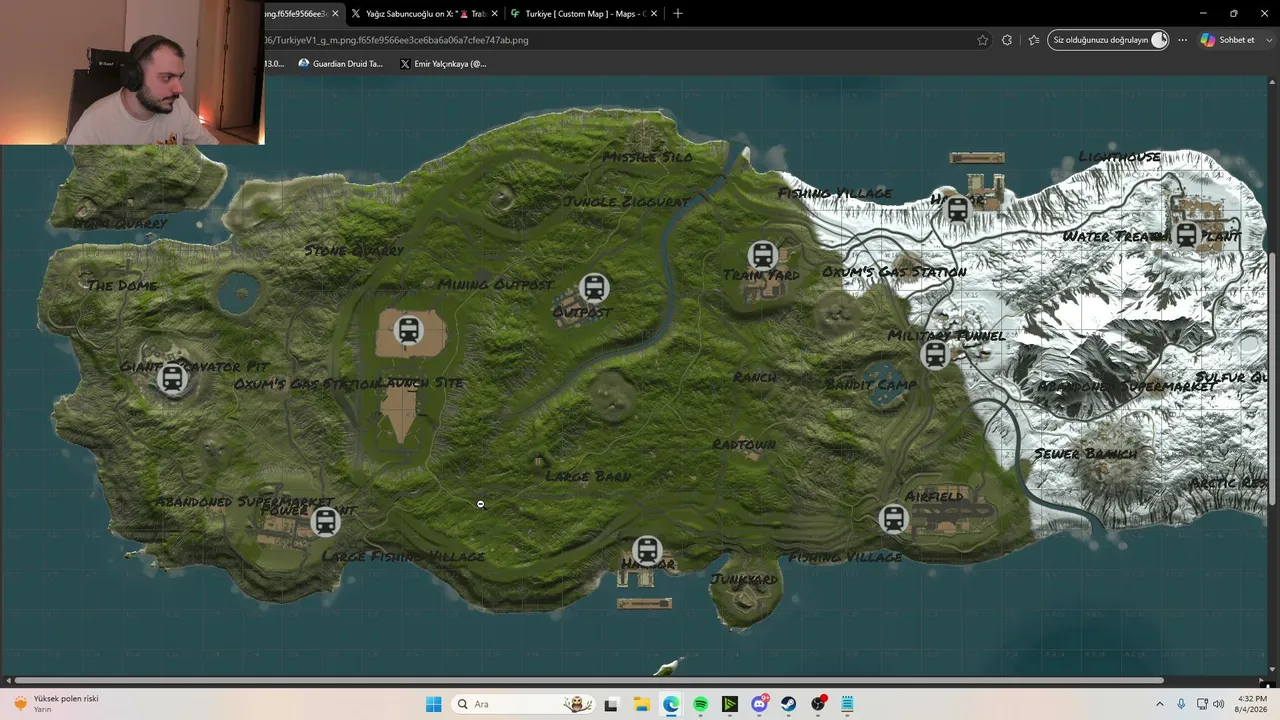This screenshot has width=1280, height=720.
Task: Open the Sohbet et Copilot button
Action: click(1228, 40)
